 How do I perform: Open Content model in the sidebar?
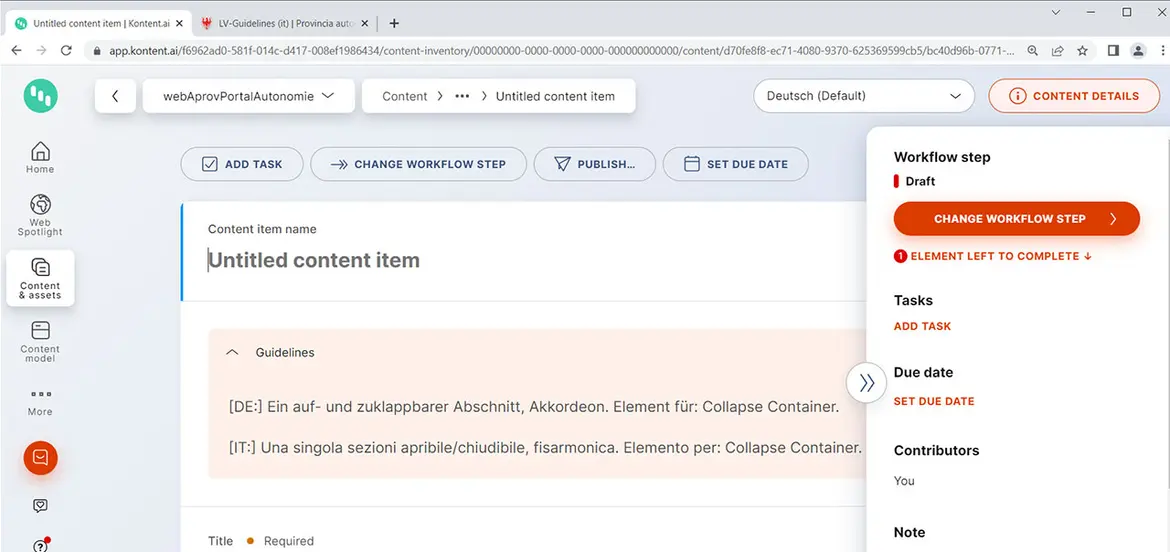coord(40,340)
